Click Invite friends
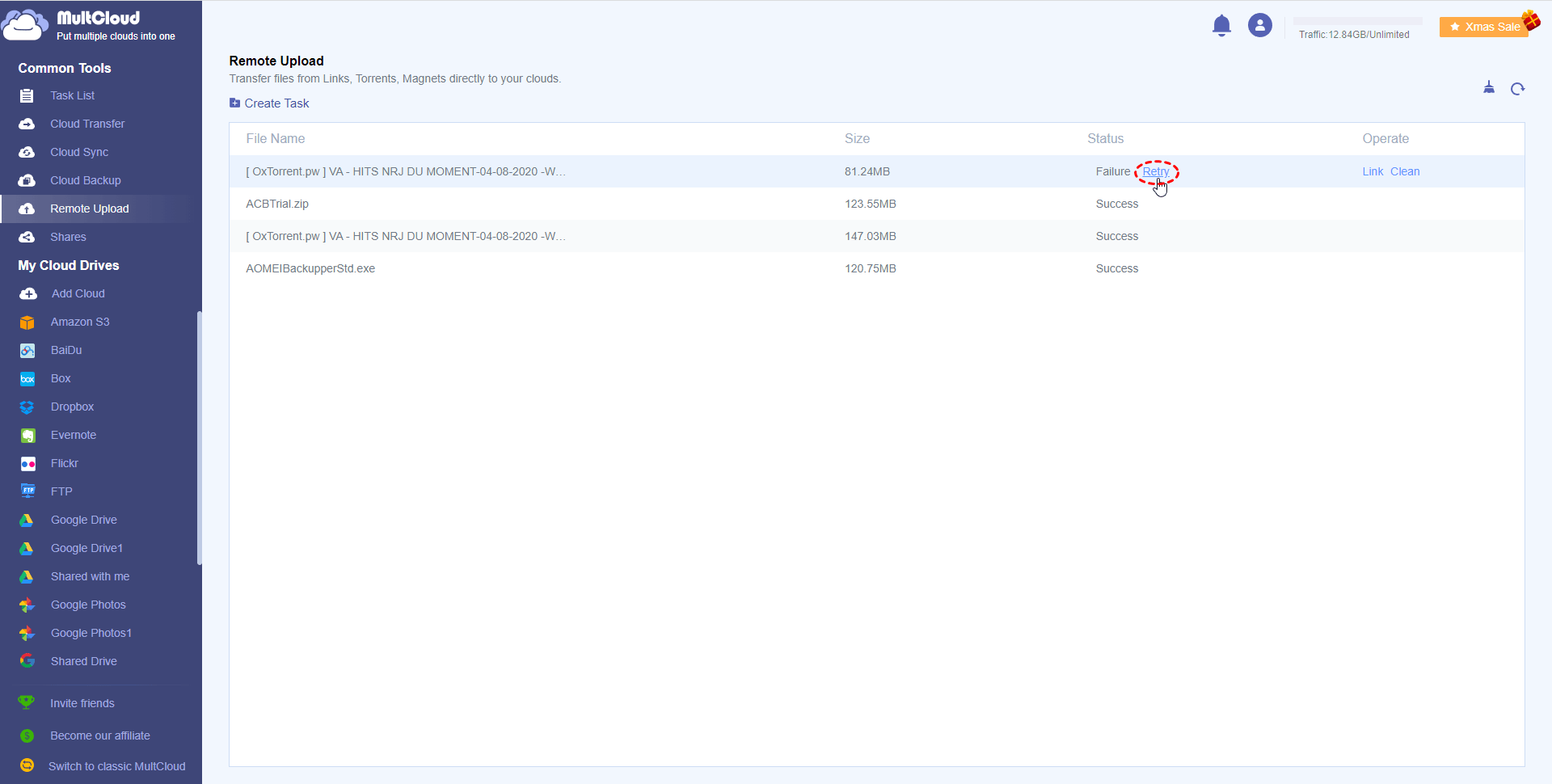The image size is (1552, 784). [x=82, y=703]
